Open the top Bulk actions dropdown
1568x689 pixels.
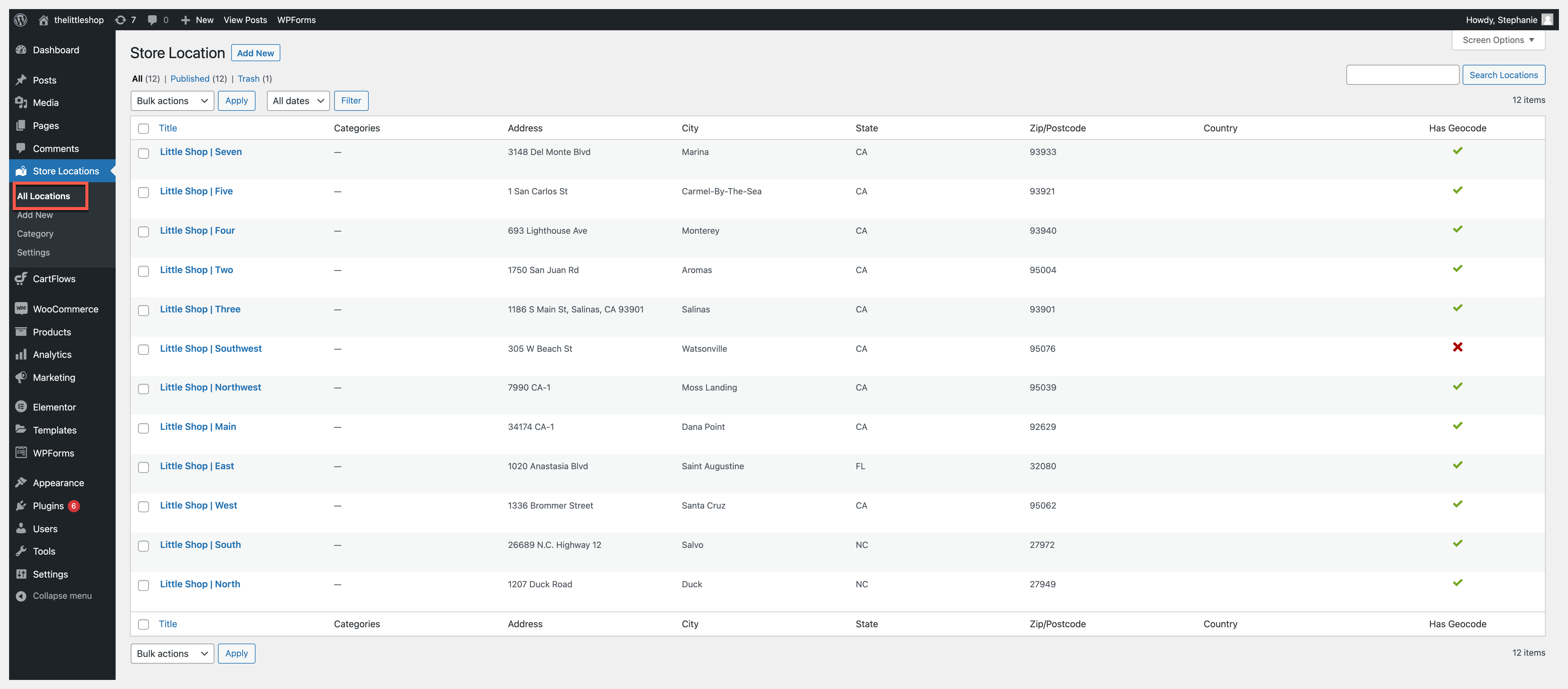click(172, 101)
